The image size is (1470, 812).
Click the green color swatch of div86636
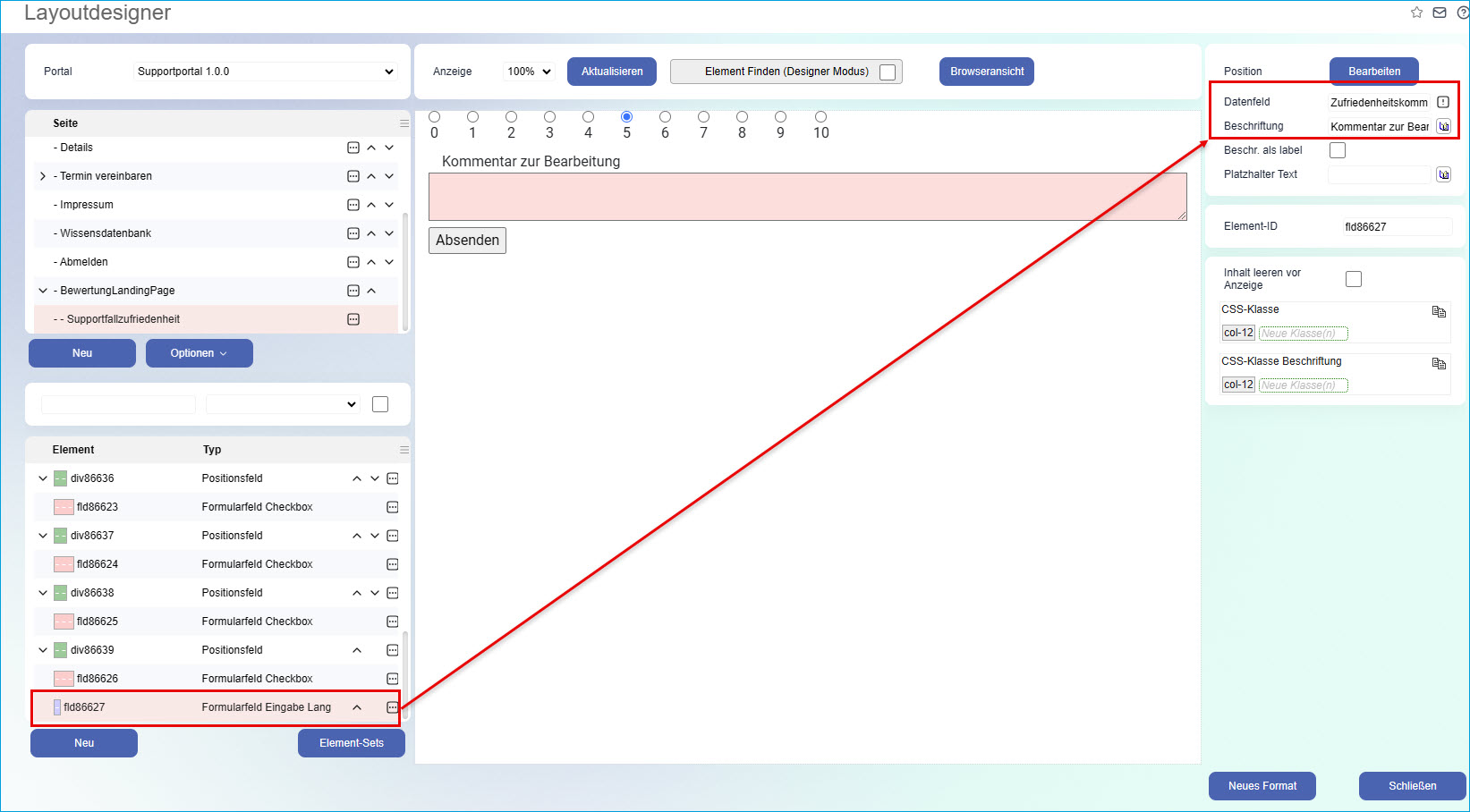[60, 478]
